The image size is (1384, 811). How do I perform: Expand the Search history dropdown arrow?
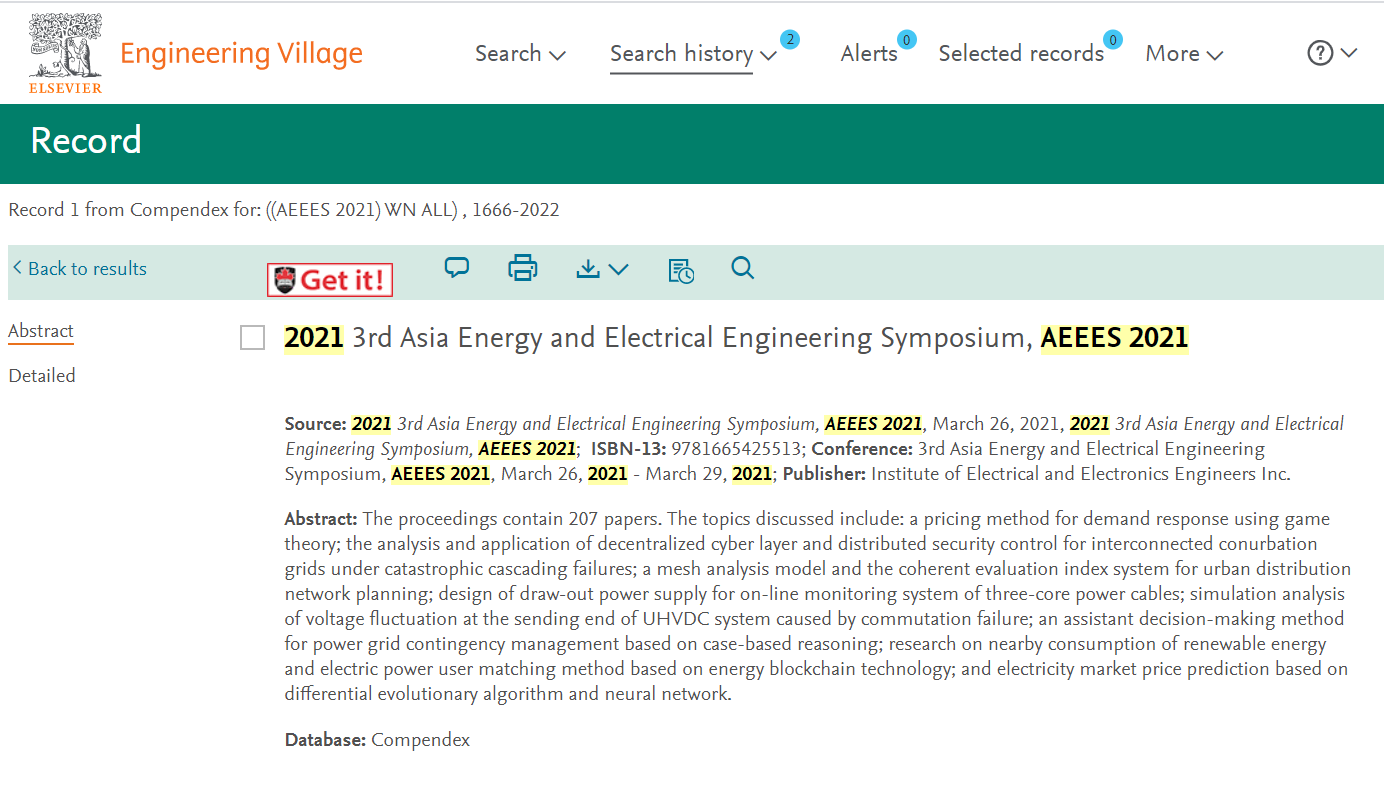(768, 55)
